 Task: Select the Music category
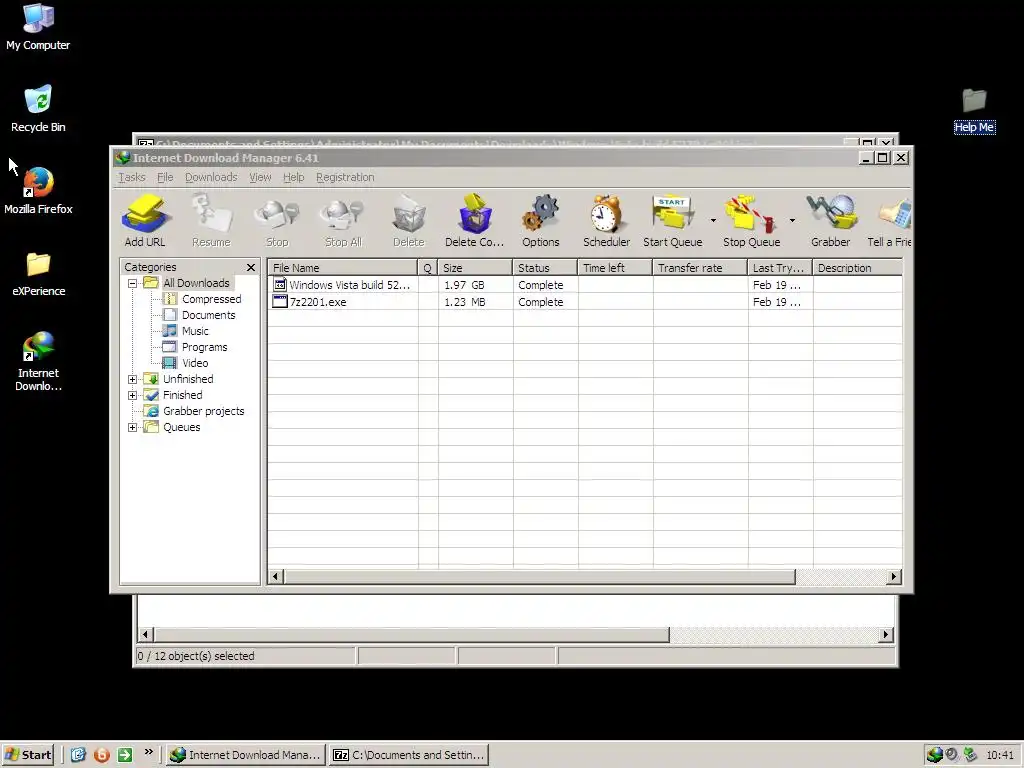tap(195, 331)
